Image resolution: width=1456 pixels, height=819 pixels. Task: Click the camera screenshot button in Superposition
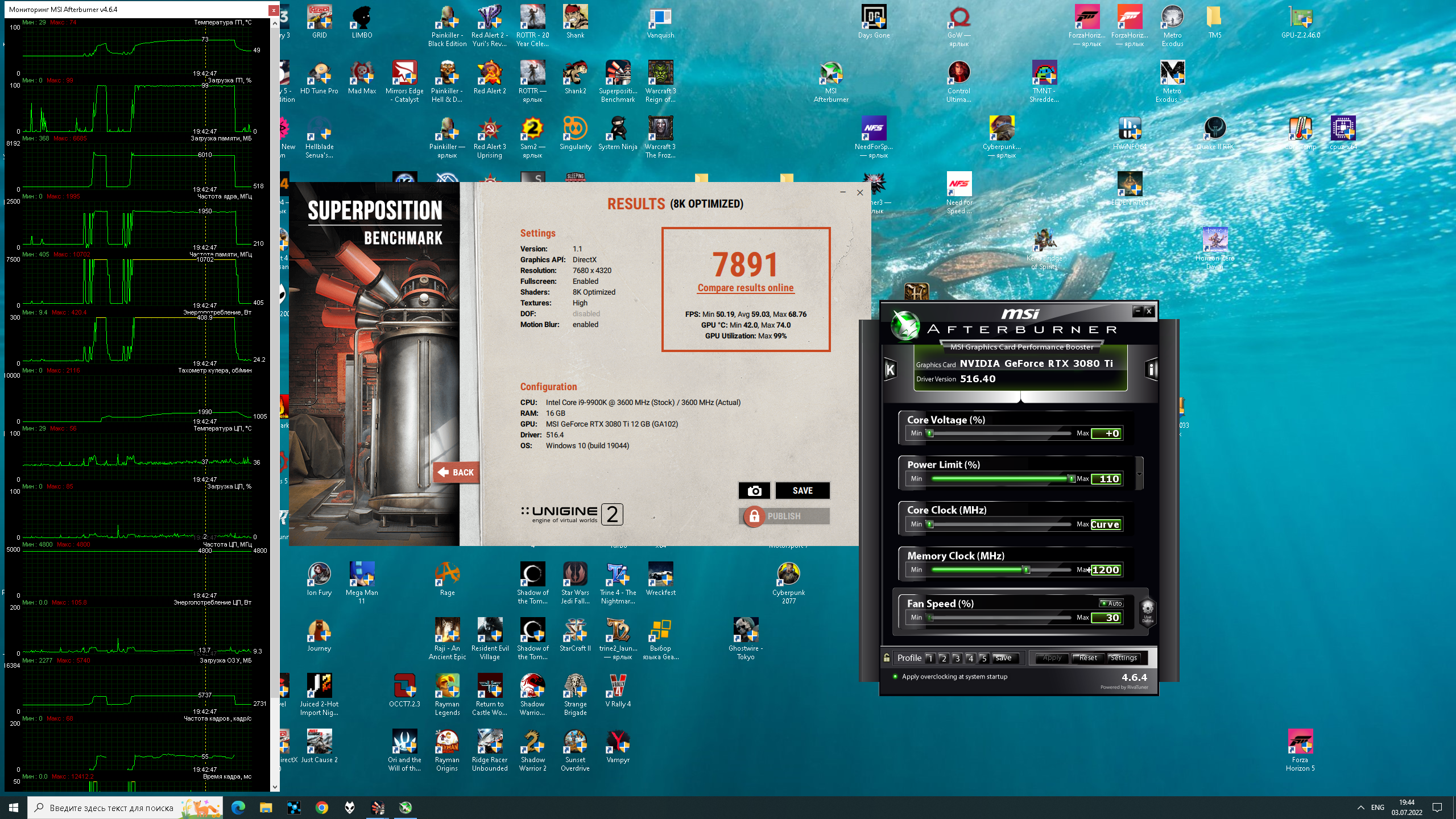[754, 490]
